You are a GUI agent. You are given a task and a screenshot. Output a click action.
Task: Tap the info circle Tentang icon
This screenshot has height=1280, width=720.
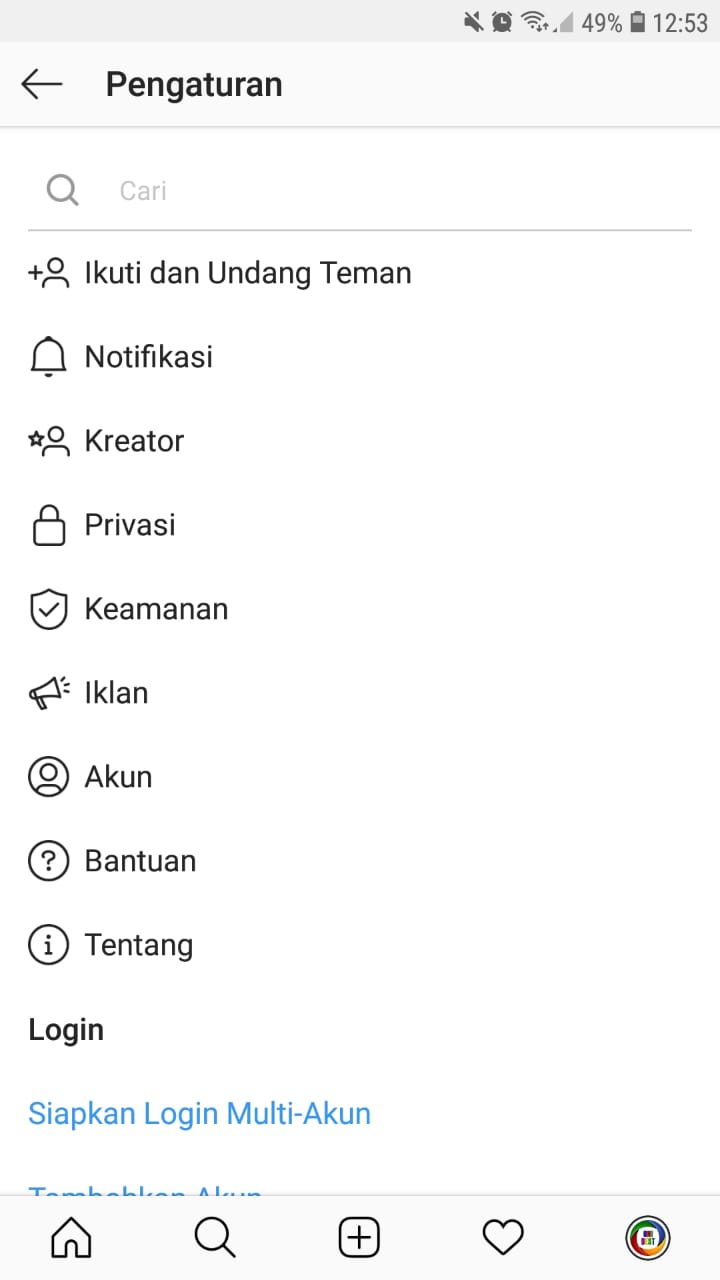click(x=49, y=945)
